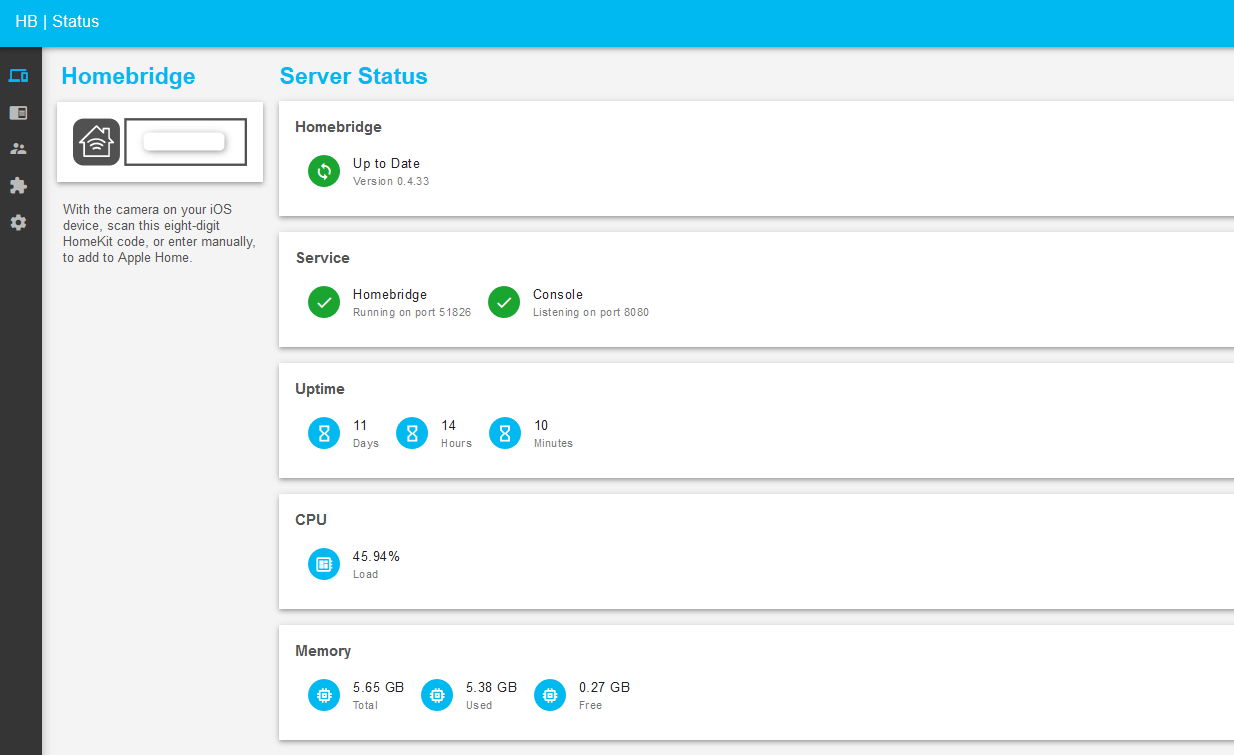Click the Service card heading
The width and height of the screenshot is (1234, 755).
coord(323,258)
